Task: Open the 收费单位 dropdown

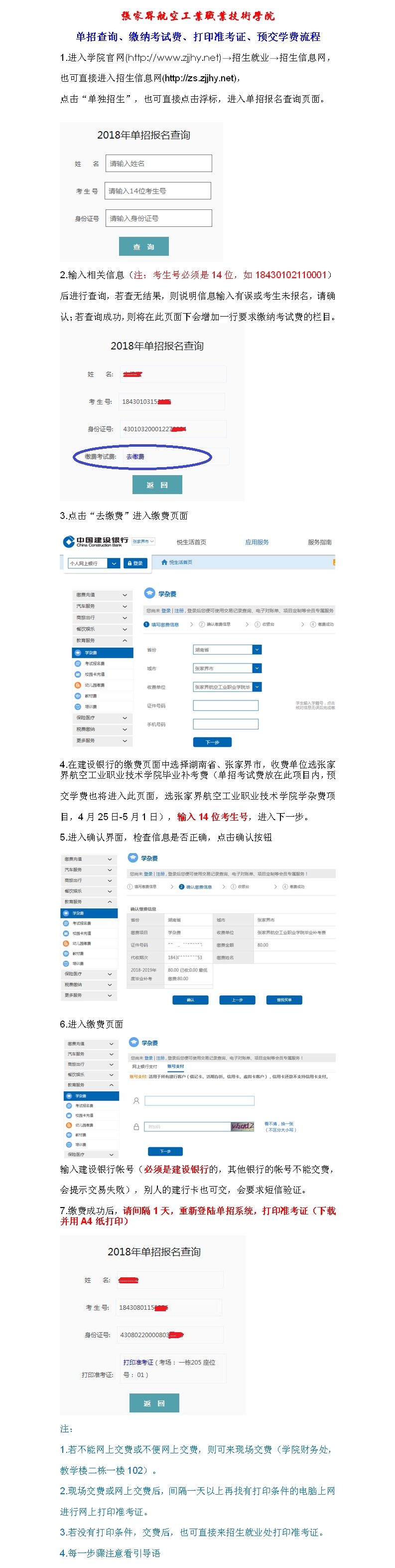Action: point(257,687)
